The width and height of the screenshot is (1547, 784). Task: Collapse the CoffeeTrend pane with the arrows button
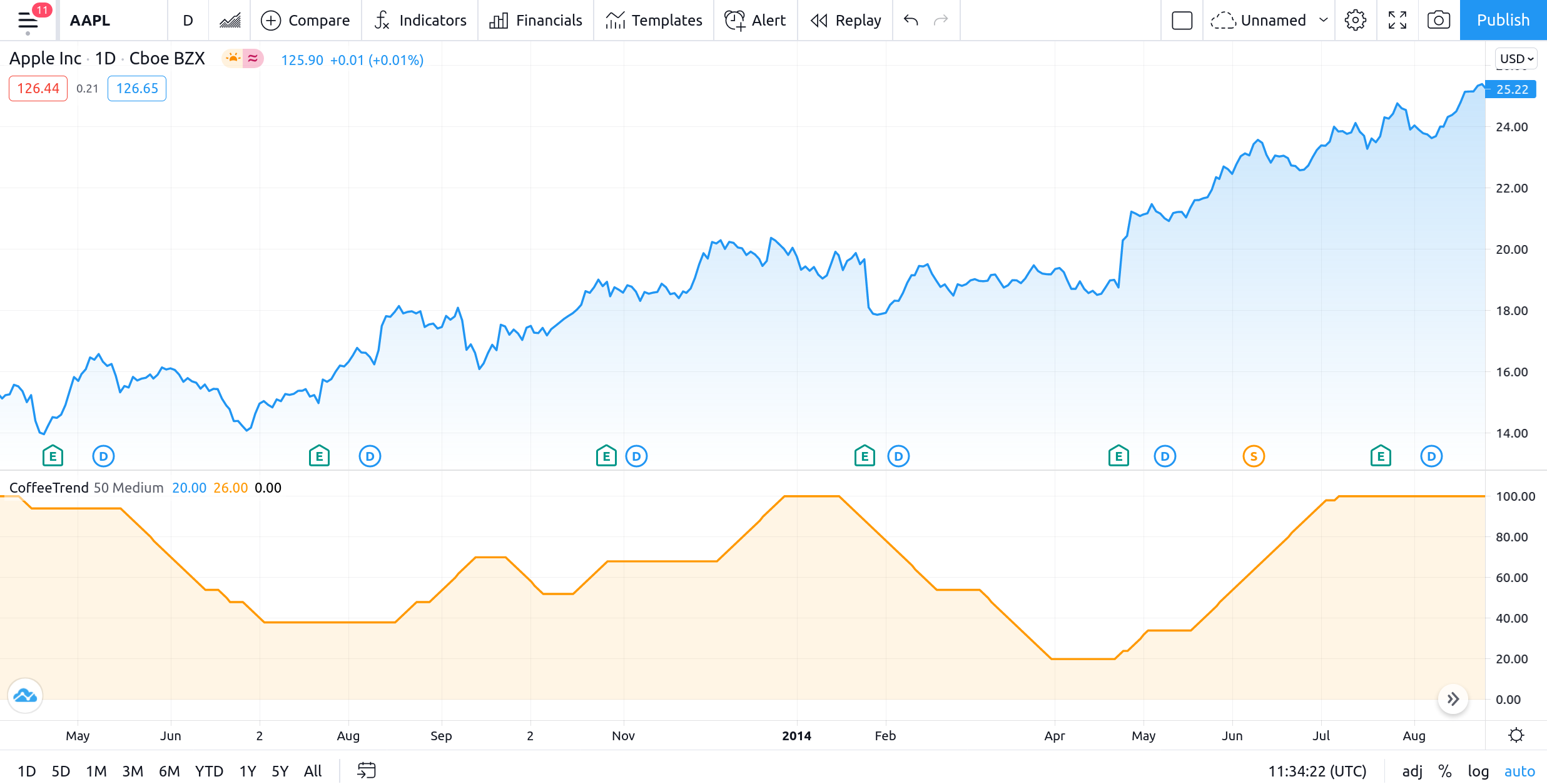coord(1453,700)
